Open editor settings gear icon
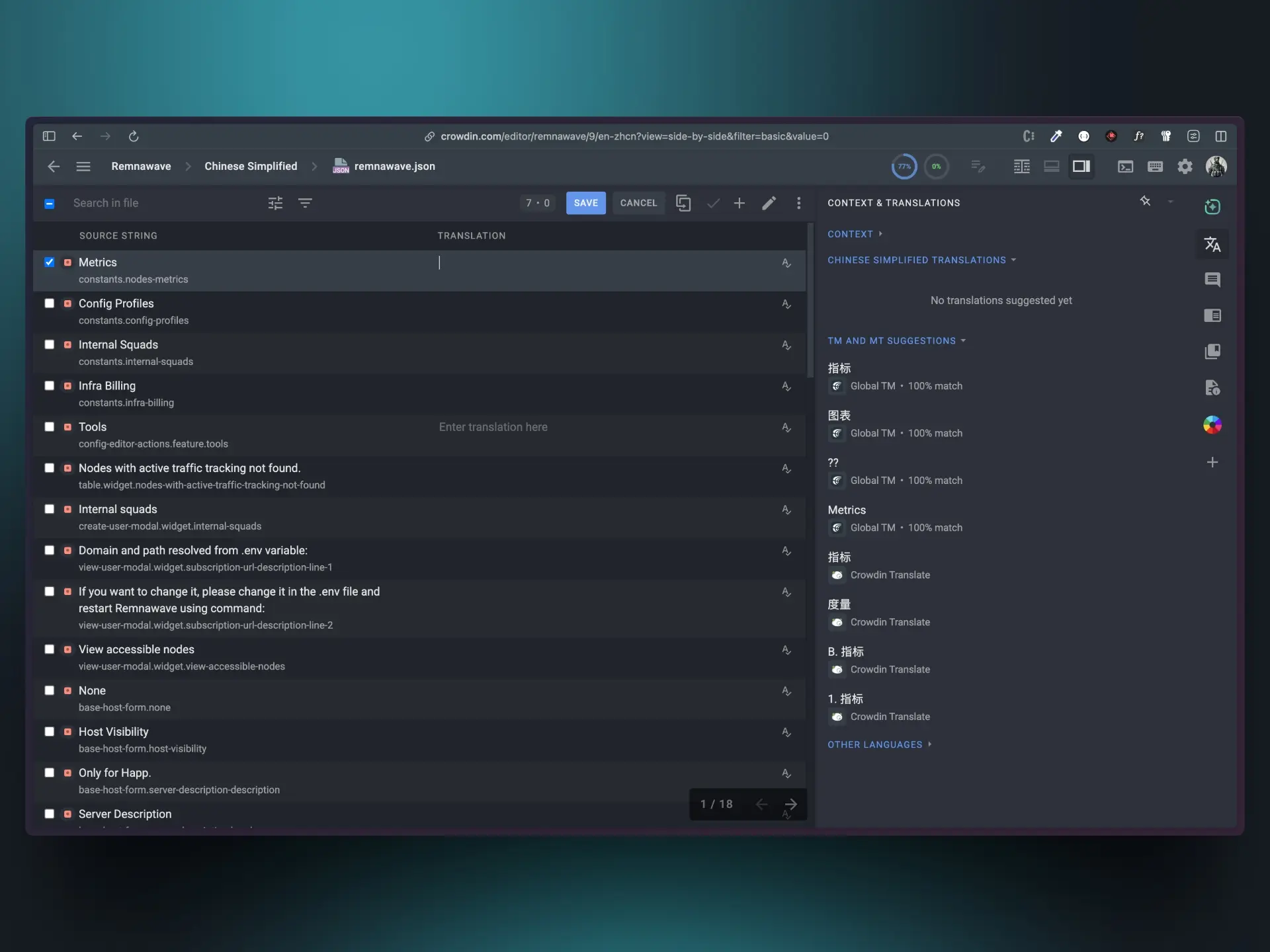This screenshot has width=1270, height=952. (x=1185, y=167)
